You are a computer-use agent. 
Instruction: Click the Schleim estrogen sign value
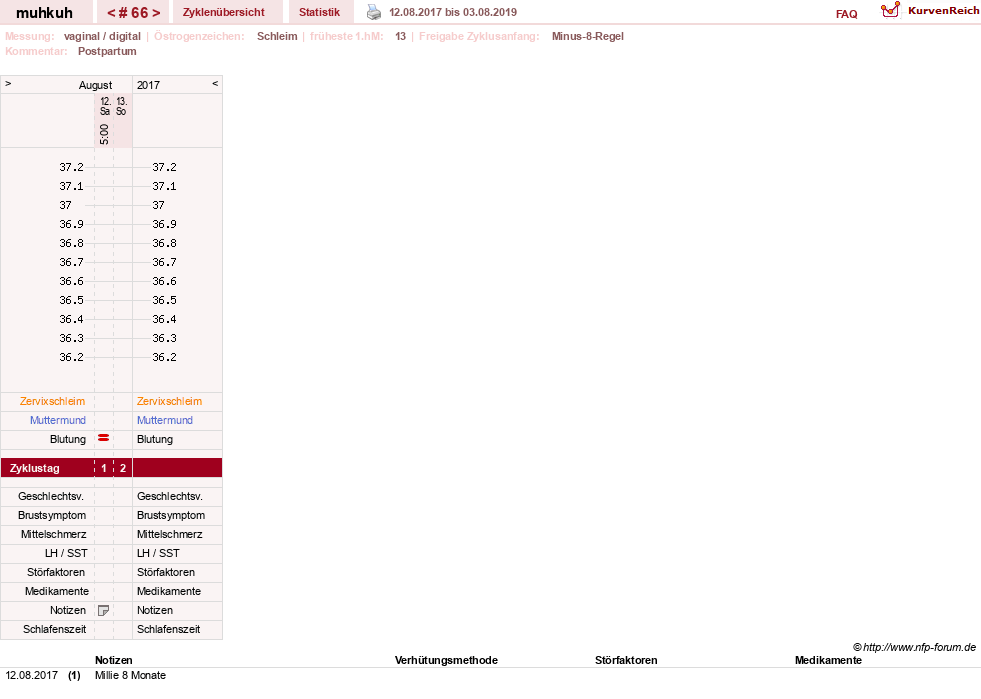click(x=277, y=36)
